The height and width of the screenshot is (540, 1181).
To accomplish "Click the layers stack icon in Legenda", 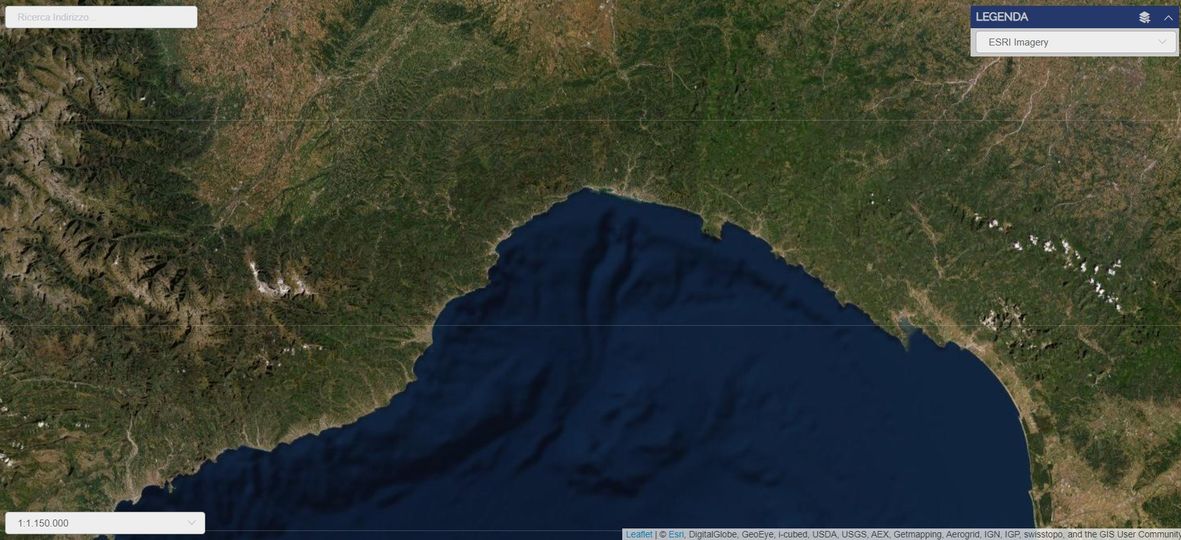I will pos(1144,17).
